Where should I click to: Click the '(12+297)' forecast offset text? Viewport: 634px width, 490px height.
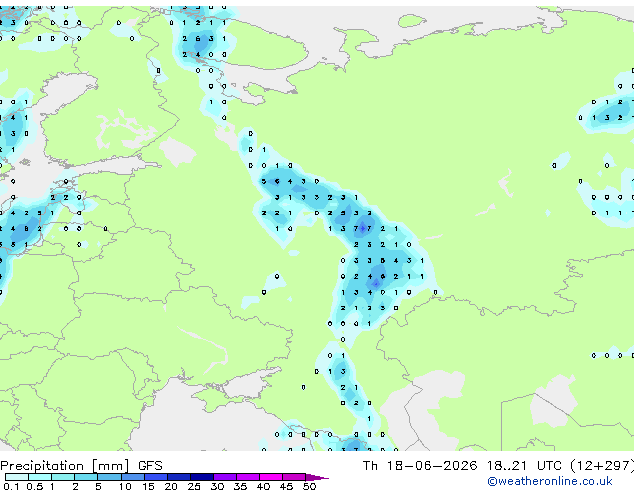click(602, 466)
